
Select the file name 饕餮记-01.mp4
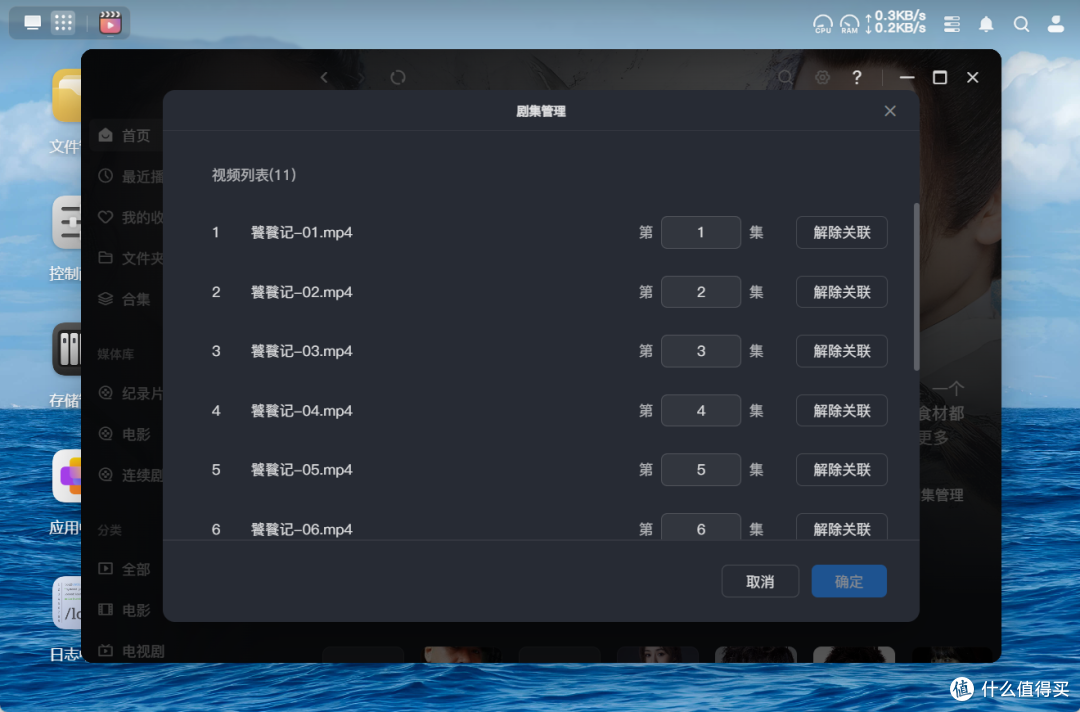coord(302,233)
